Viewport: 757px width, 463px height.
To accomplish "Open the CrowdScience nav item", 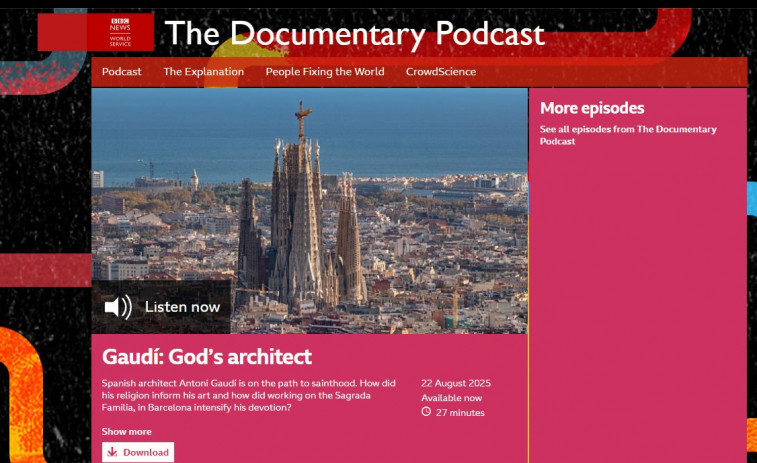I will pos(441,71).
